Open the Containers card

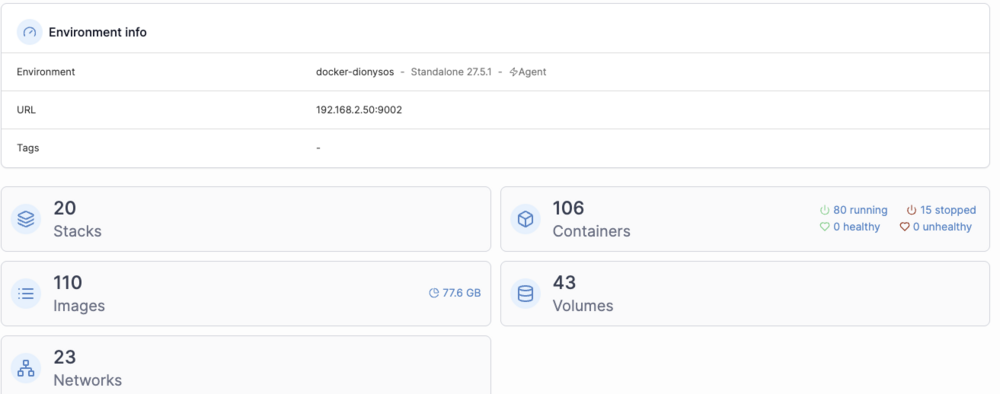(745, 219)
